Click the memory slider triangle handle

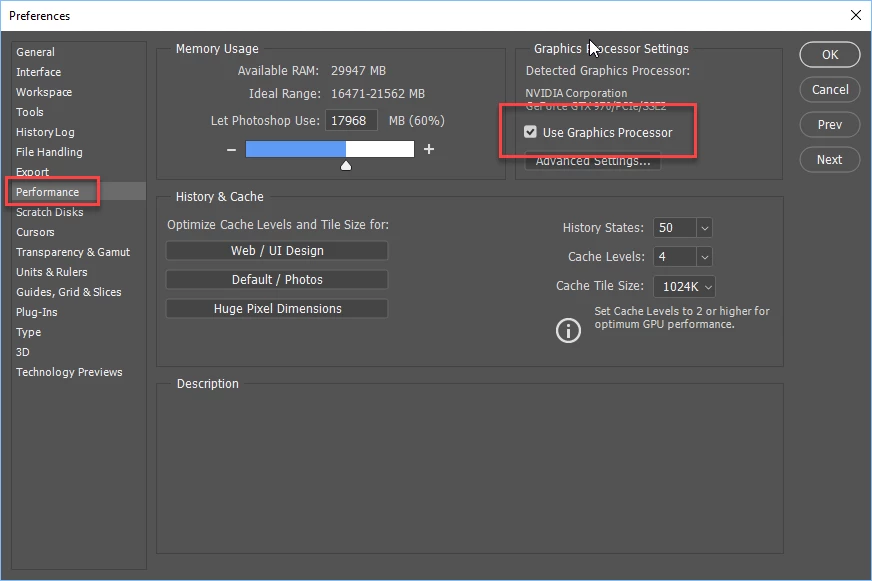coord(346,166)
